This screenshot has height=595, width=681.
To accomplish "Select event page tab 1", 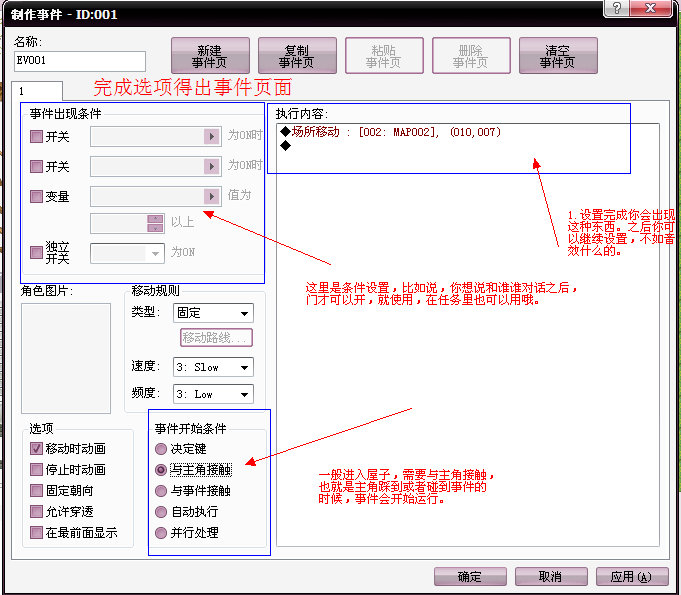I will 37,91.
